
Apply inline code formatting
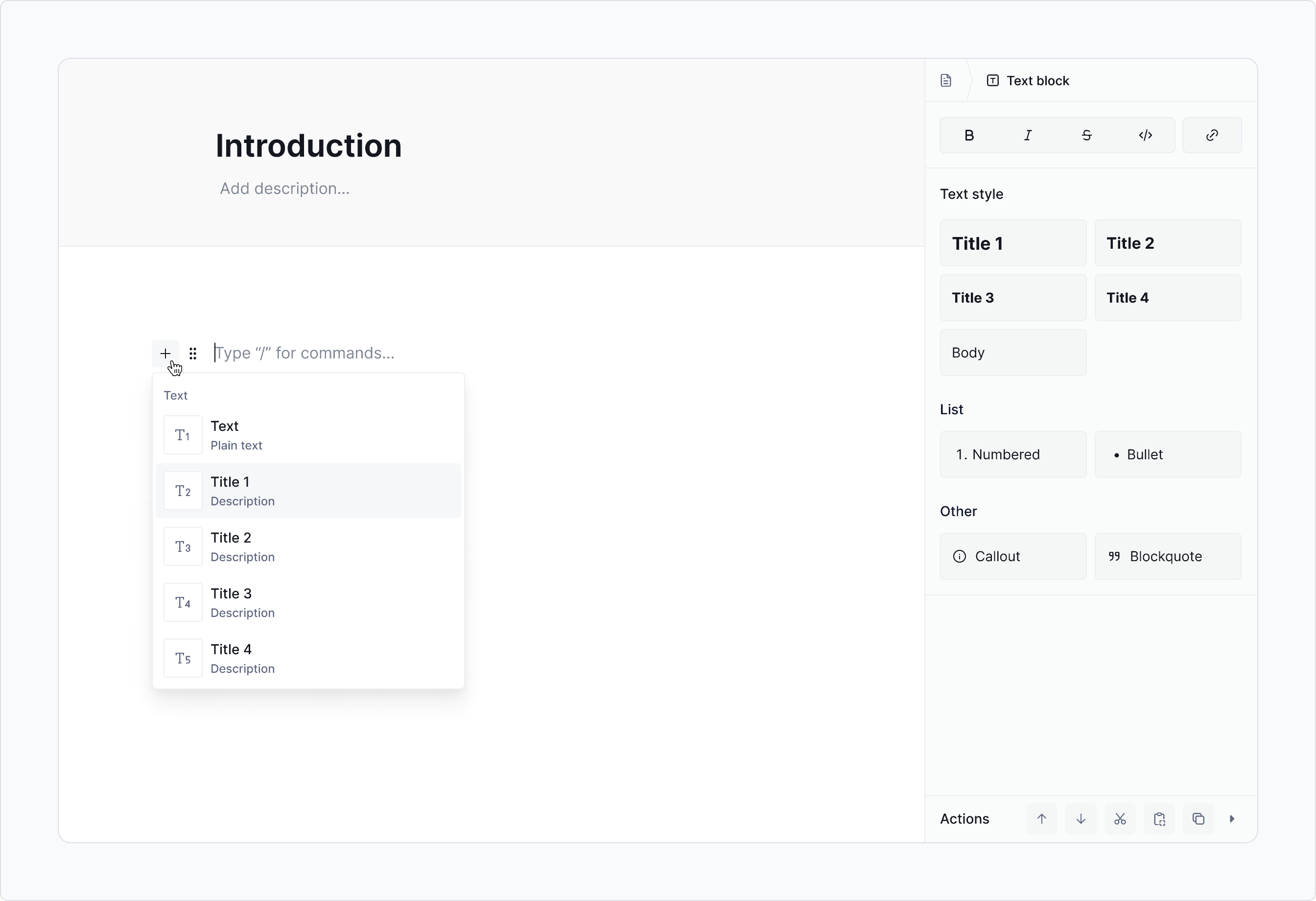click(x=1146, y=135)
